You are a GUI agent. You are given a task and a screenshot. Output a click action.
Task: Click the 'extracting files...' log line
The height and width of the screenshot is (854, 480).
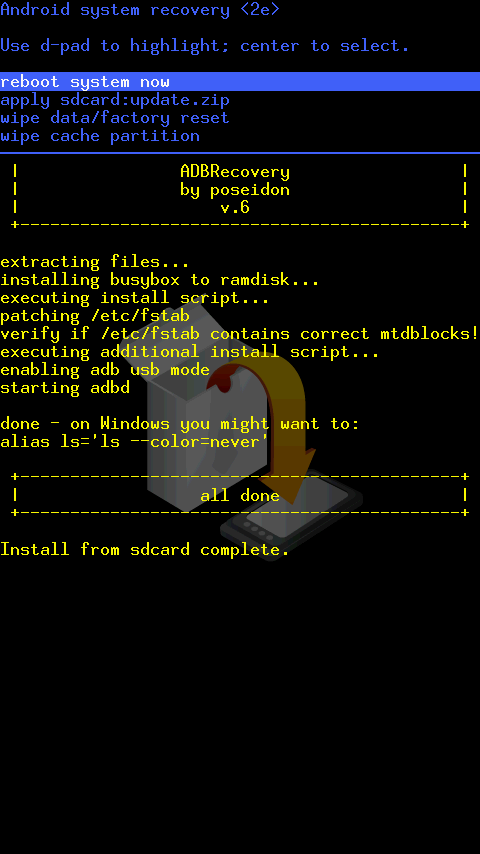(95, 262)
